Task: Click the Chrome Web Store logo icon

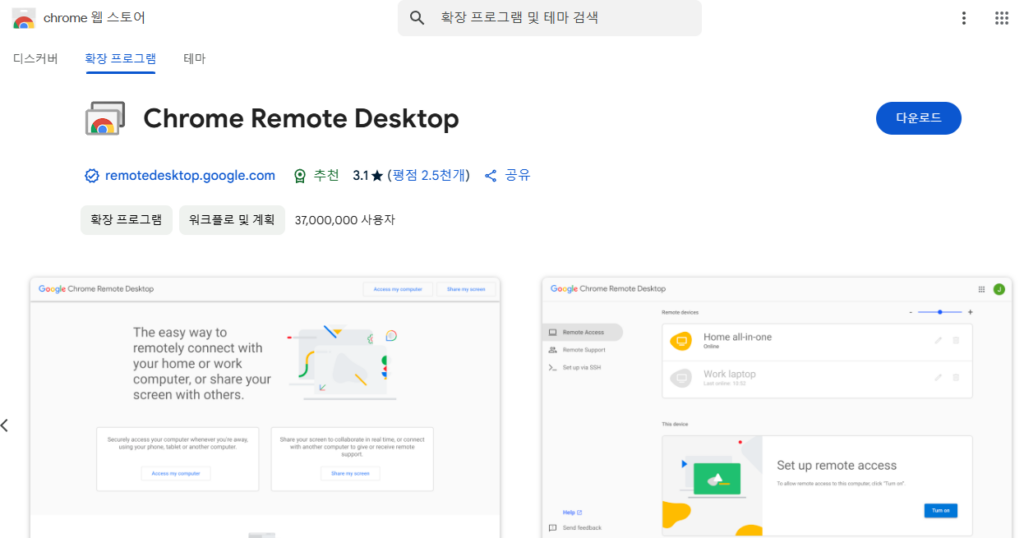Action: click(23, 18)
